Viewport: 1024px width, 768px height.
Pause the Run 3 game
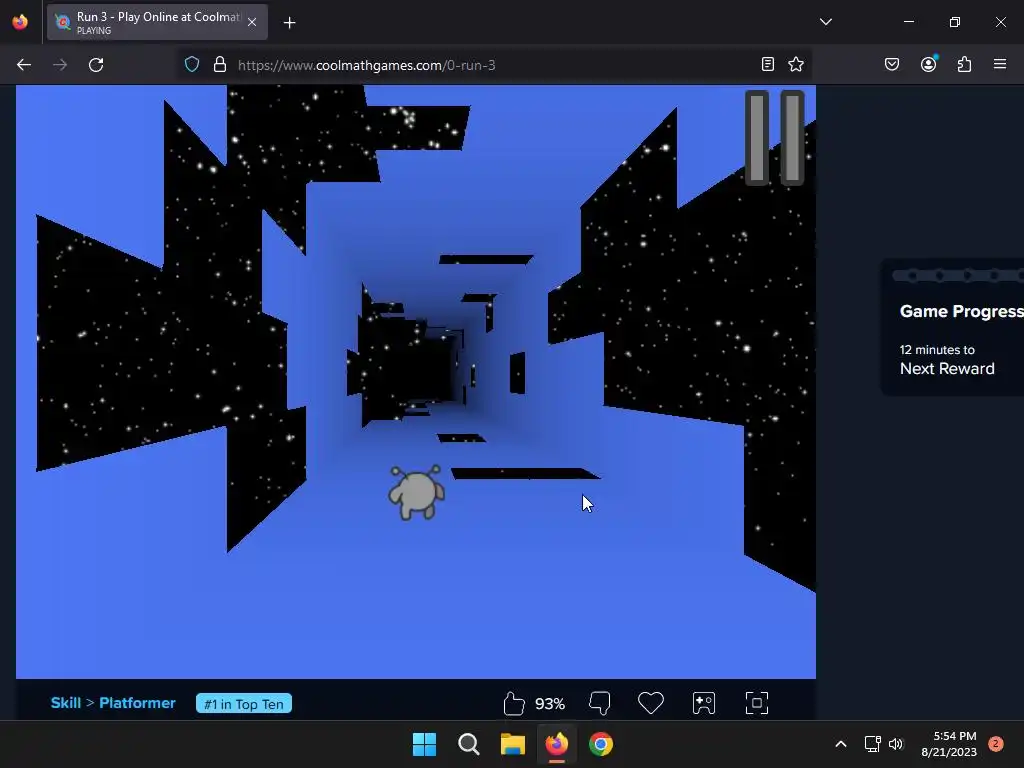(x=775, y=138)
